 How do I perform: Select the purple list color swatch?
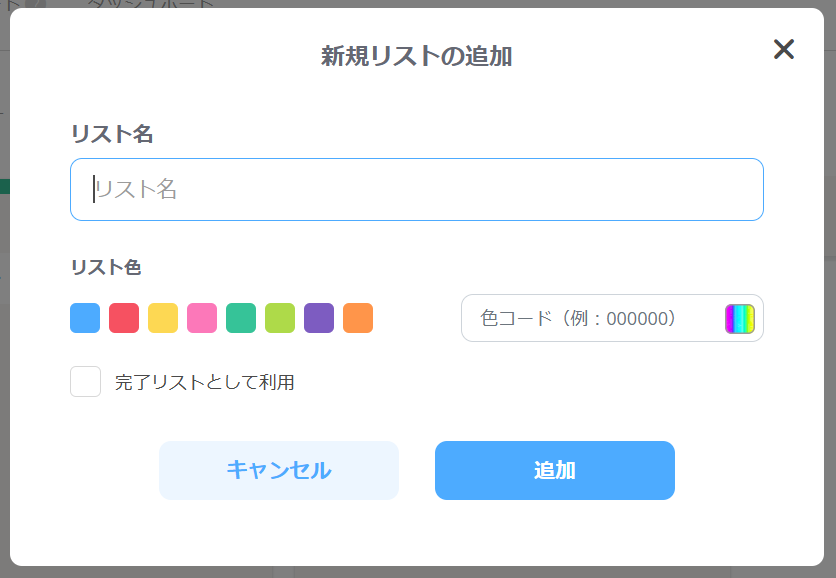pos(319,318)
